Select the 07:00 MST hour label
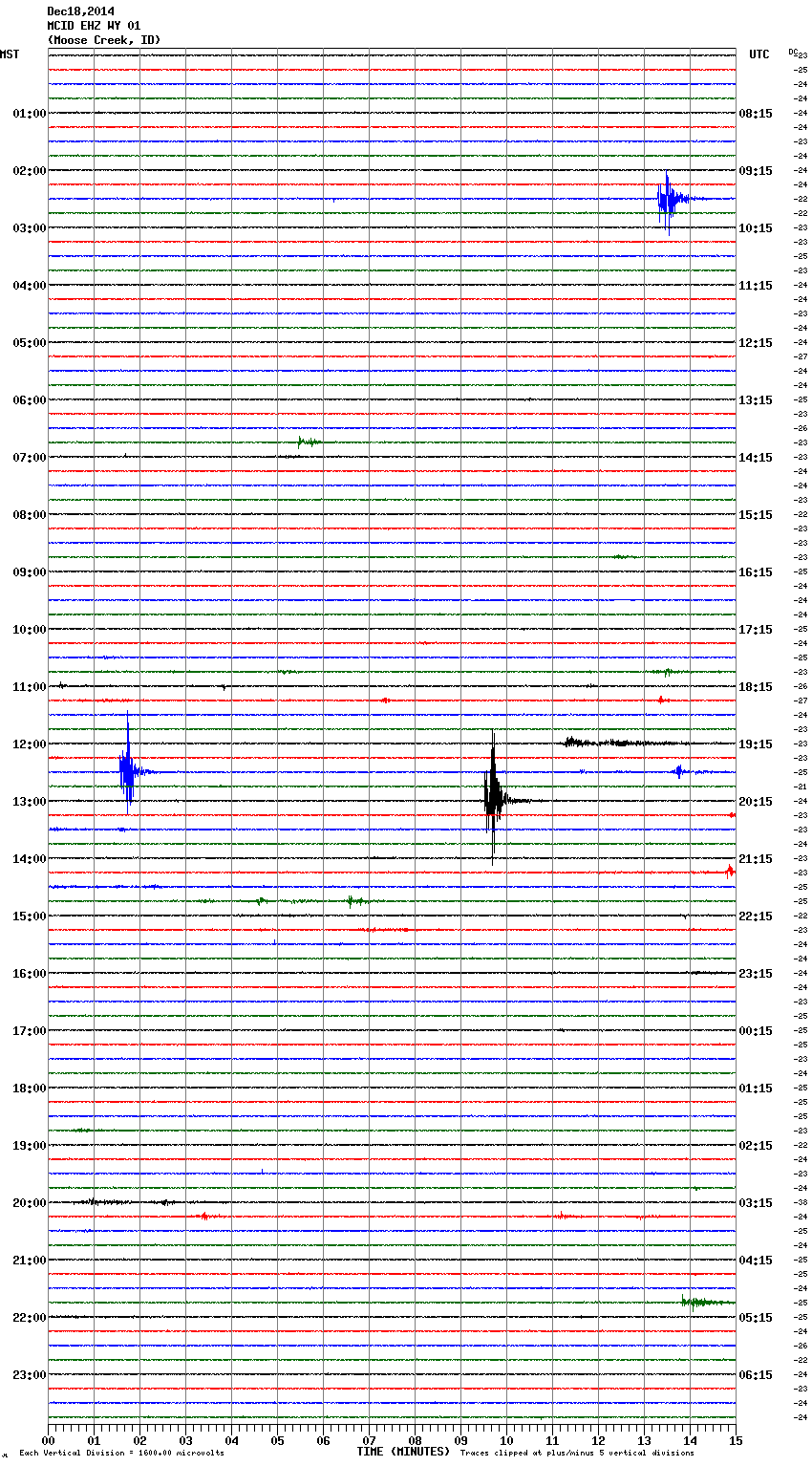This screenshot has width=812, height=1466. tap(29, 458)
